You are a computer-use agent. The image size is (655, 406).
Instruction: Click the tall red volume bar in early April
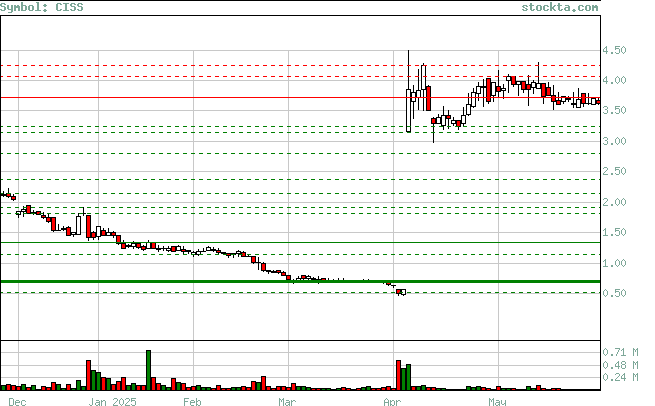point(398,375)
